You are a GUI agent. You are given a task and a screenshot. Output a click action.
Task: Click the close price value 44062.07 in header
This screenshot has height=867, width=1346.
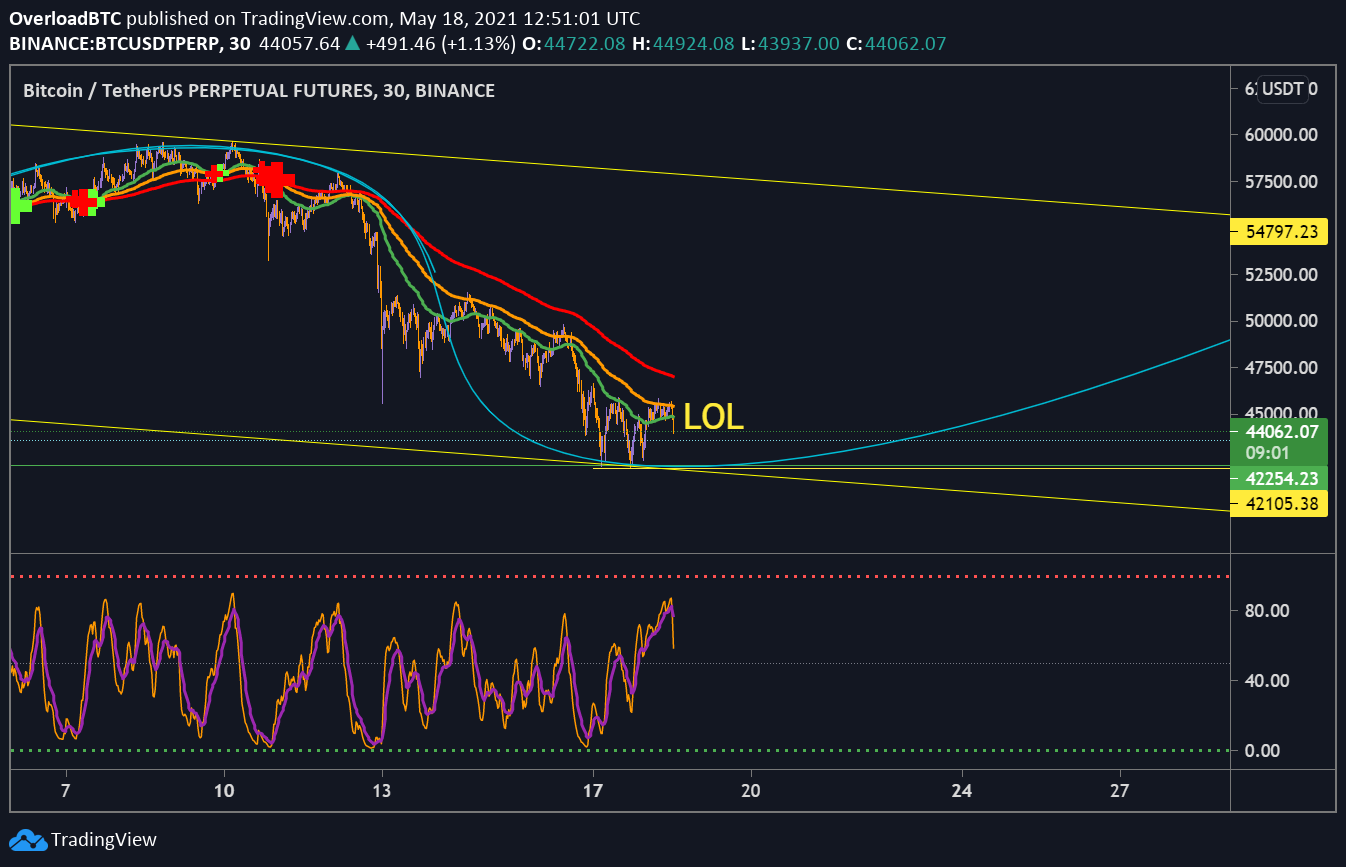click(x=906, y=44)
